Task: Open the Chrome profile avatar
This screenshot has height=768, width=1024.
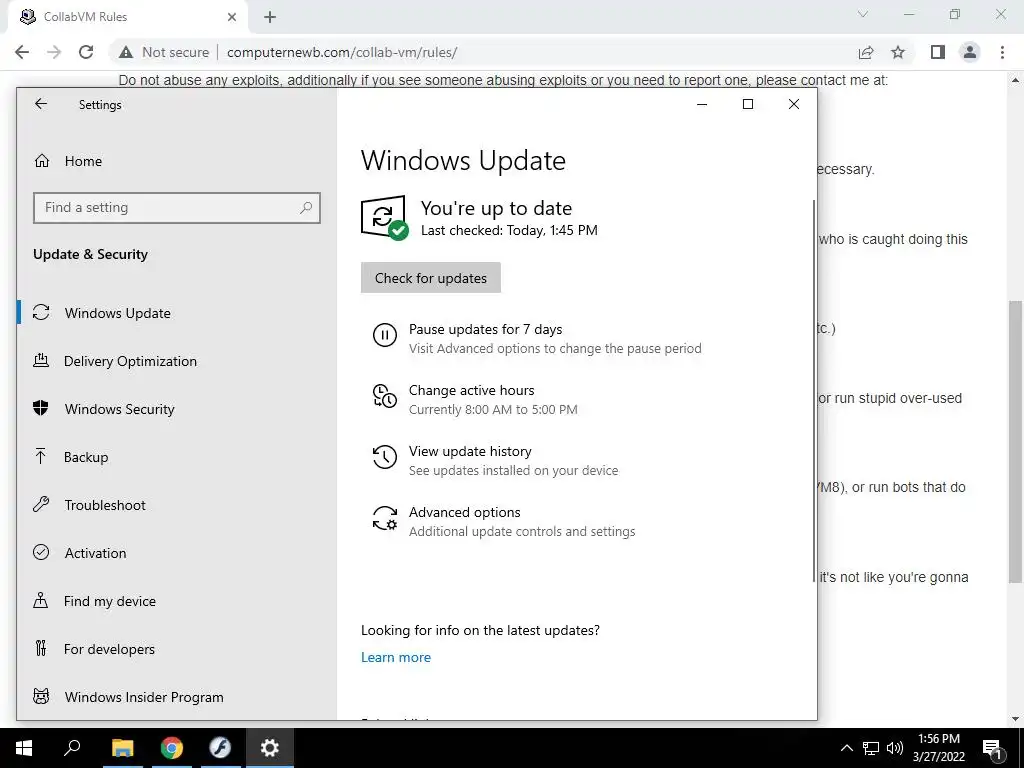Action: [x=970, y=52]
